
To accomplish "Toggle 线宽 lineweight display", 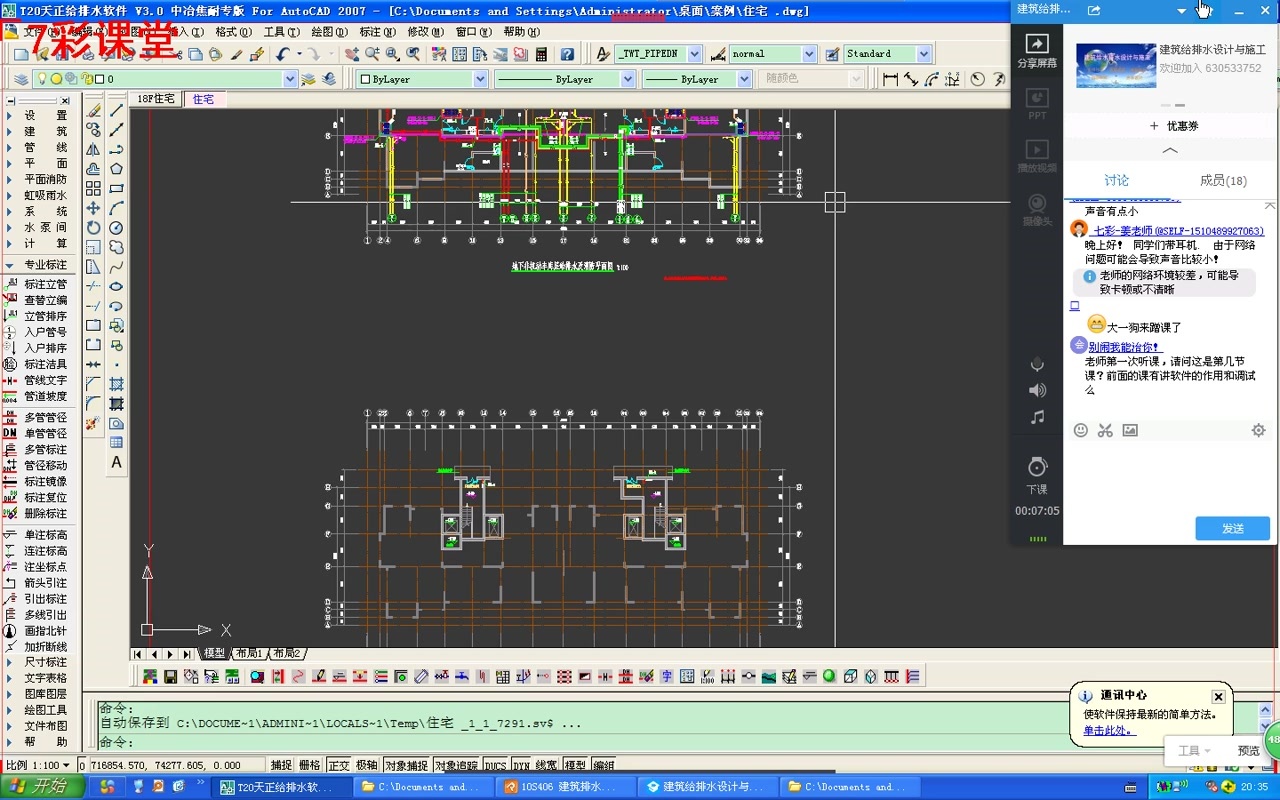I will coord(546,765).
